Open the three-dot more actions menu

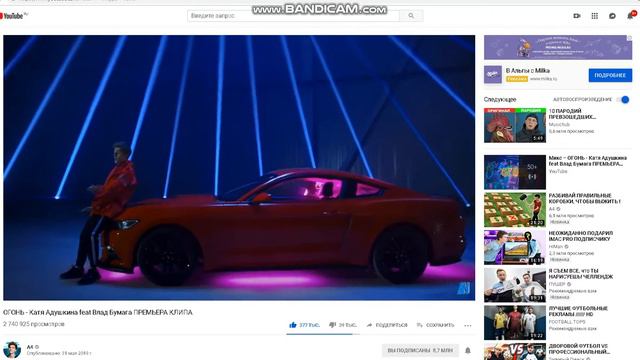click(468, 325)
